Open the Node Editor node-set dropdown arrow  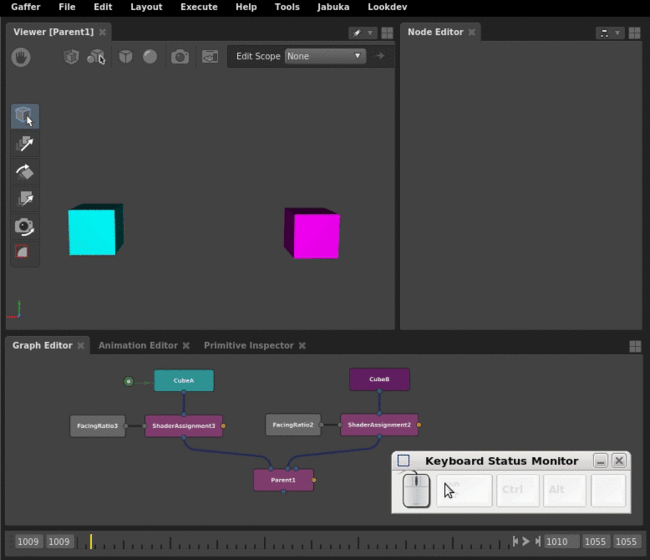[x=617, y=33]
